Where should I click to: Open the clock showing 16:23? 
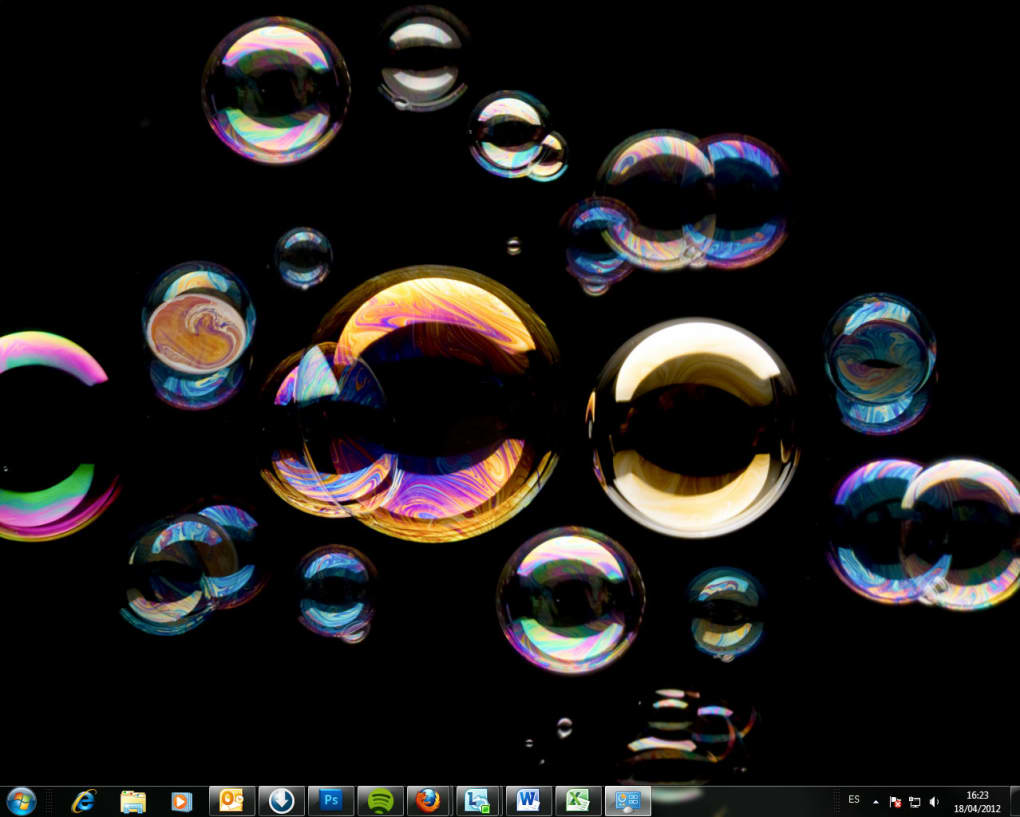click(977, 802)
